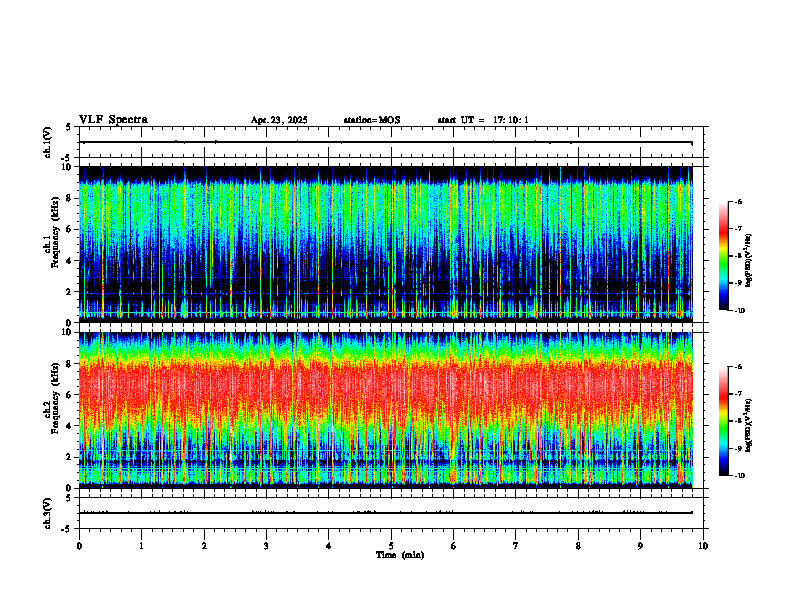Viewport: 792px width, 612px height.
Task: Click the ch.1 spectrogram color scale bar
Action: (723, 256)
